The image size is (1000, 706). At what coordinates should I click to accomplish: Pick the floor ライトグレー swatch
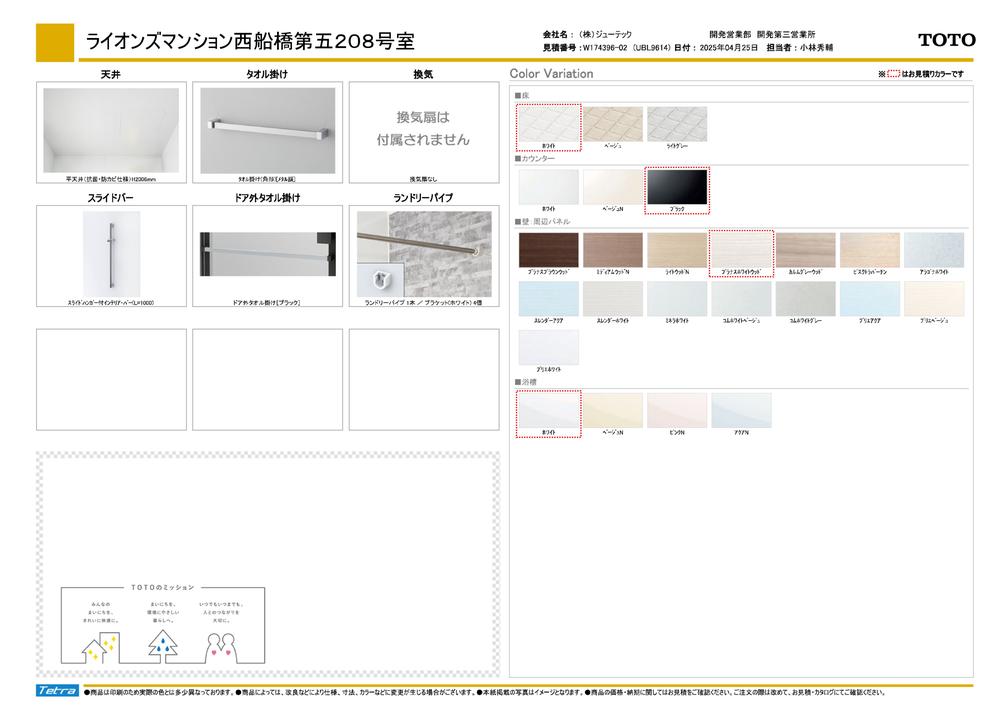(x=677, y=124)
